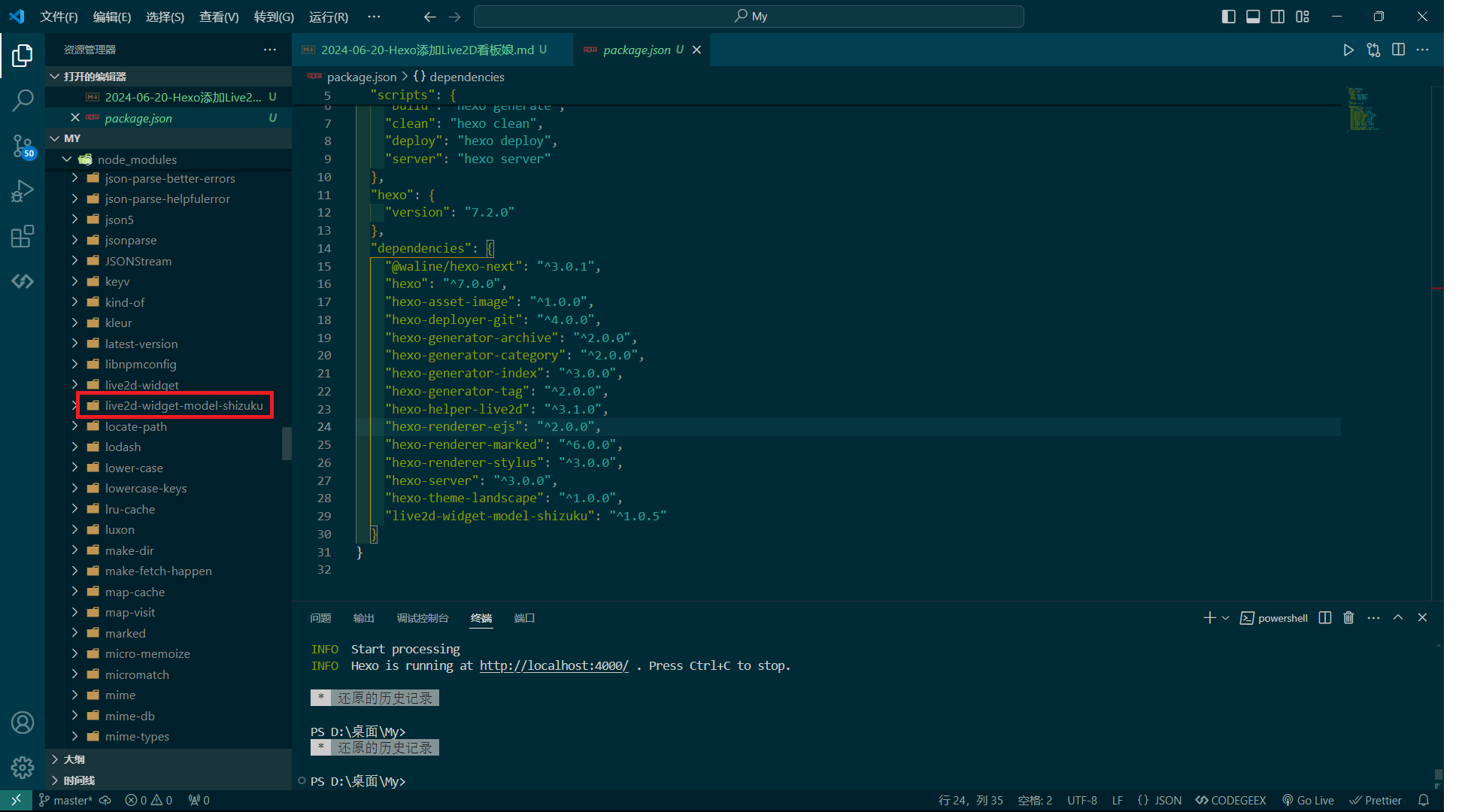Open 运行(R) menu
Viewport: 1459px width, 812px height.
coord(329,17)
